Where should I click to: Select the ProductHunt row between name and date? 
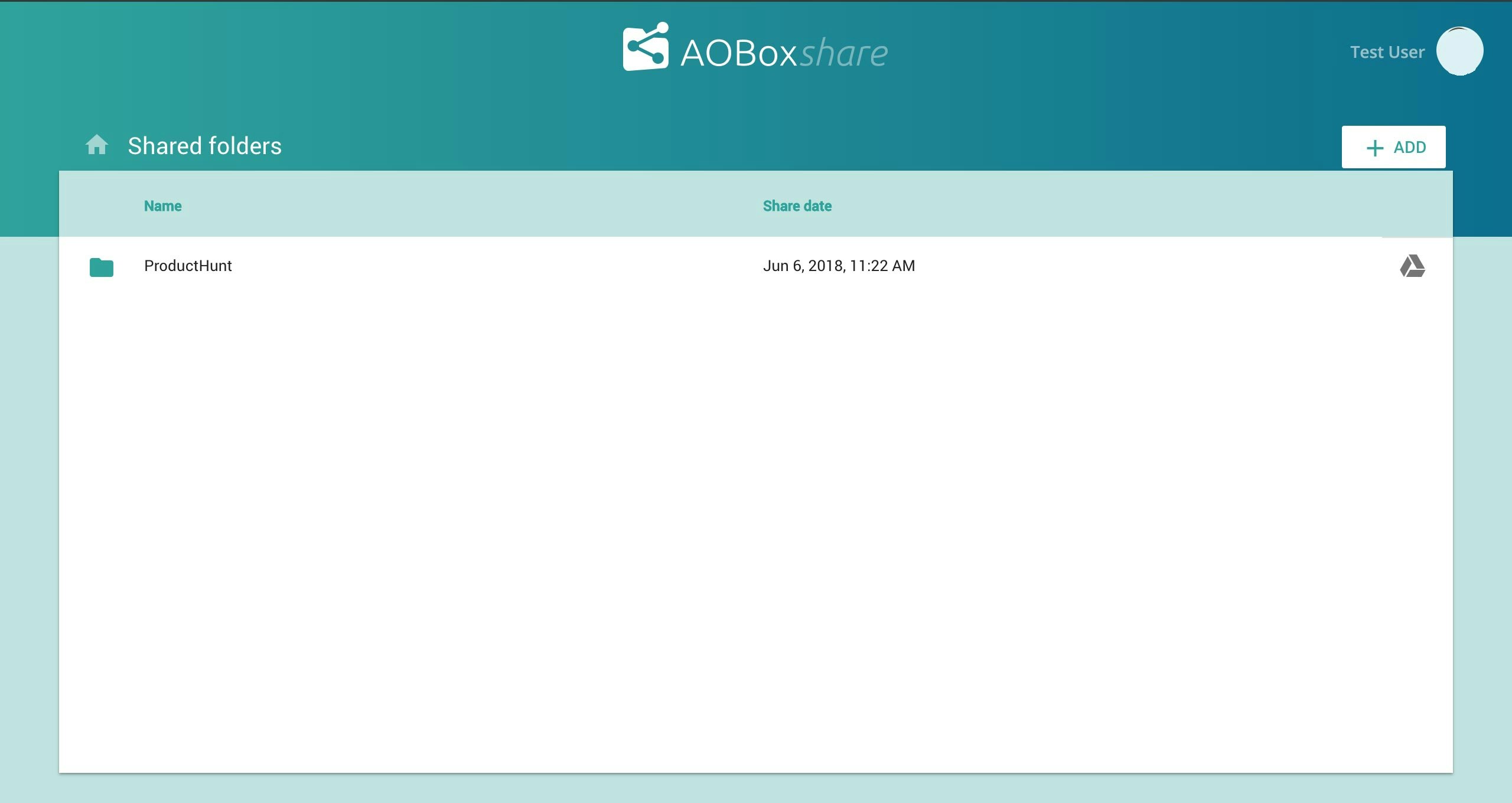pyautogui.click(x=496, y=266)
